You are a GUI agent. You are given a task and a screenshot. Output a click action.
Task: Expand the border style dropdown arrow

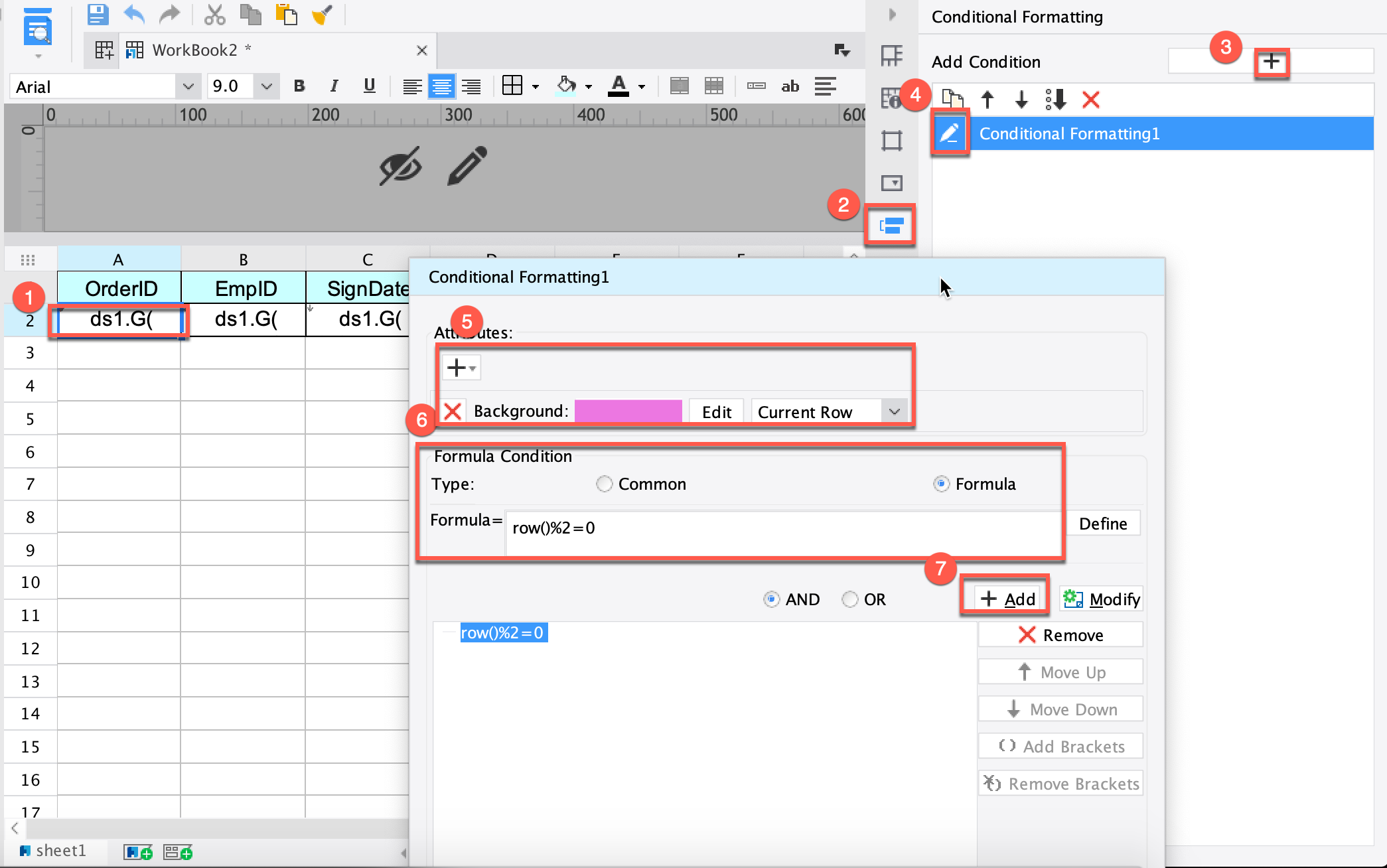coord(535,87)
